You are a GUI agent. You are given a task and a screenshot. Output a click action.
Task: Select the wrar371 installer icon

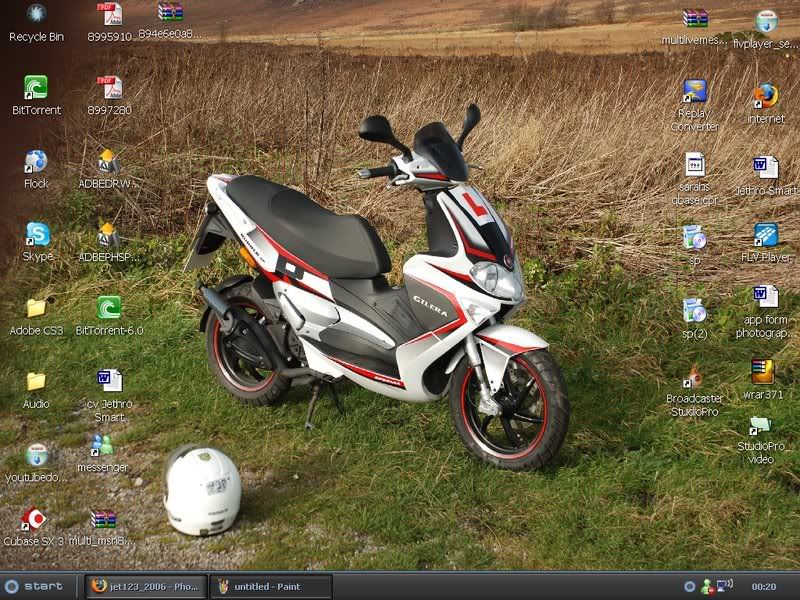(x=763, y=371)
